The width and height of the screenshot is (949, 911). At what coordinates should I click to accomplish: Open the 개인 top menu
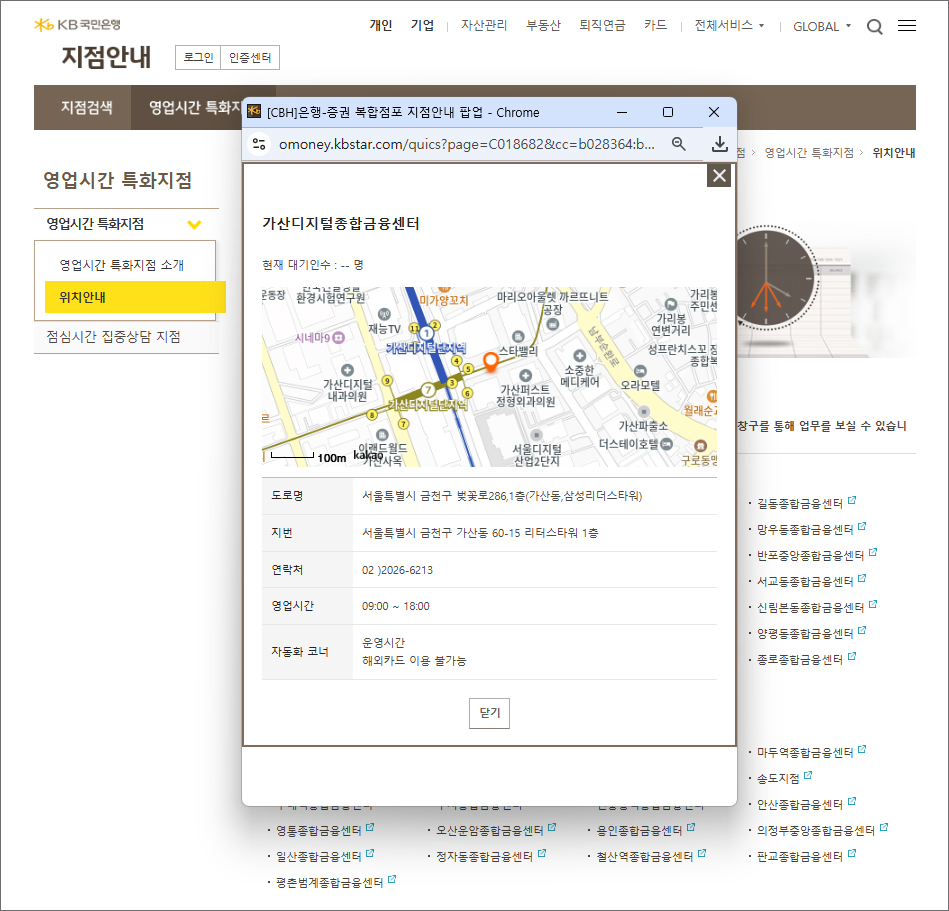[381, 25]
